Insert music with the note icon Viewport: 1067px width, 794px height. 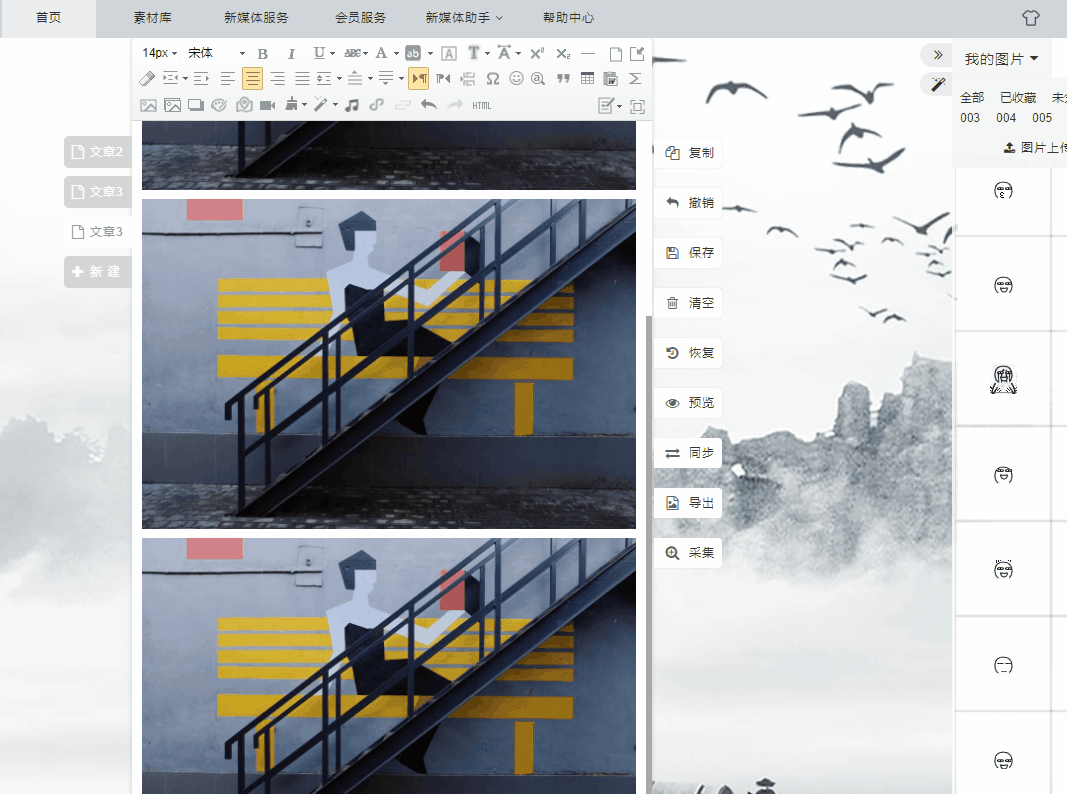[352, 105]
